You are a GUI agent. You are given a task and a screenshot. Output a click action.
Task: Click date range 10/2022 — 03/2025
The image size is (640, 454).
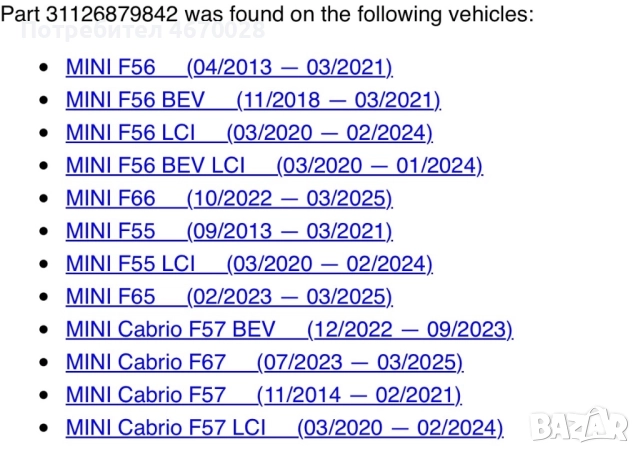pyautogui.click(x=289, y=198)
